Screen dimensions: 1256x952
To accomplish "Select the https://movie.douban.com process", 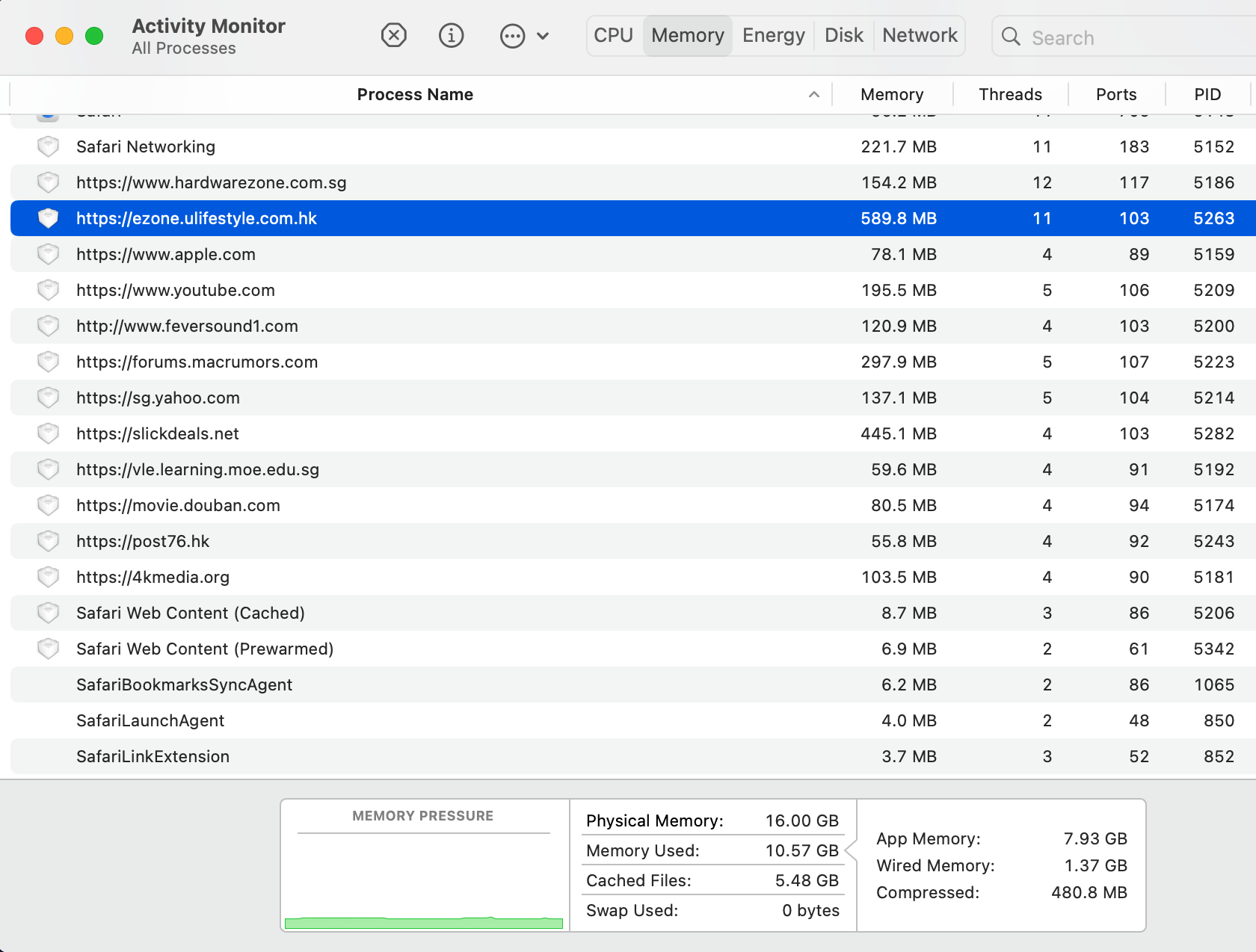I will [x=178, y=505].
